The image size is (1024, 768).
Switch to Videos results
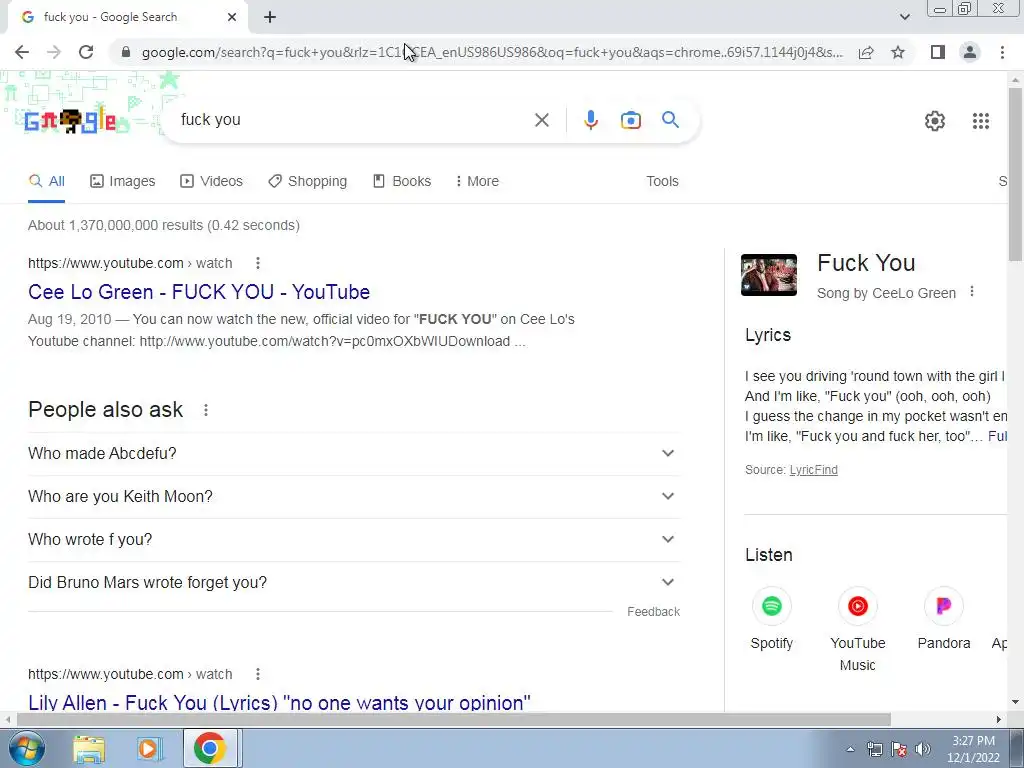point(212,182)
